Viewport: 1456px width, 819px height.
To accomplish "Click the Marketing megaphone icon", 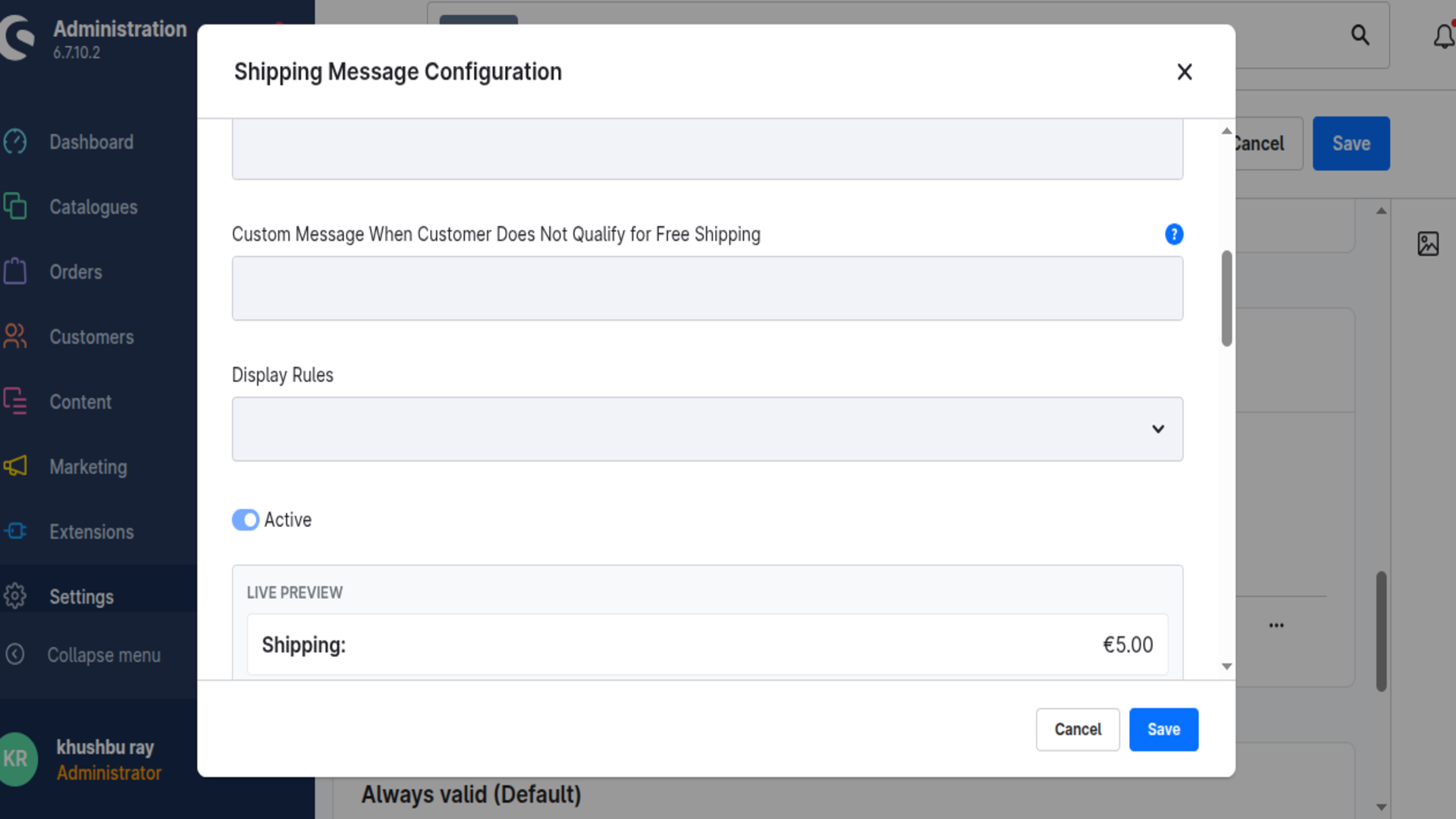I will coord(15,466).
